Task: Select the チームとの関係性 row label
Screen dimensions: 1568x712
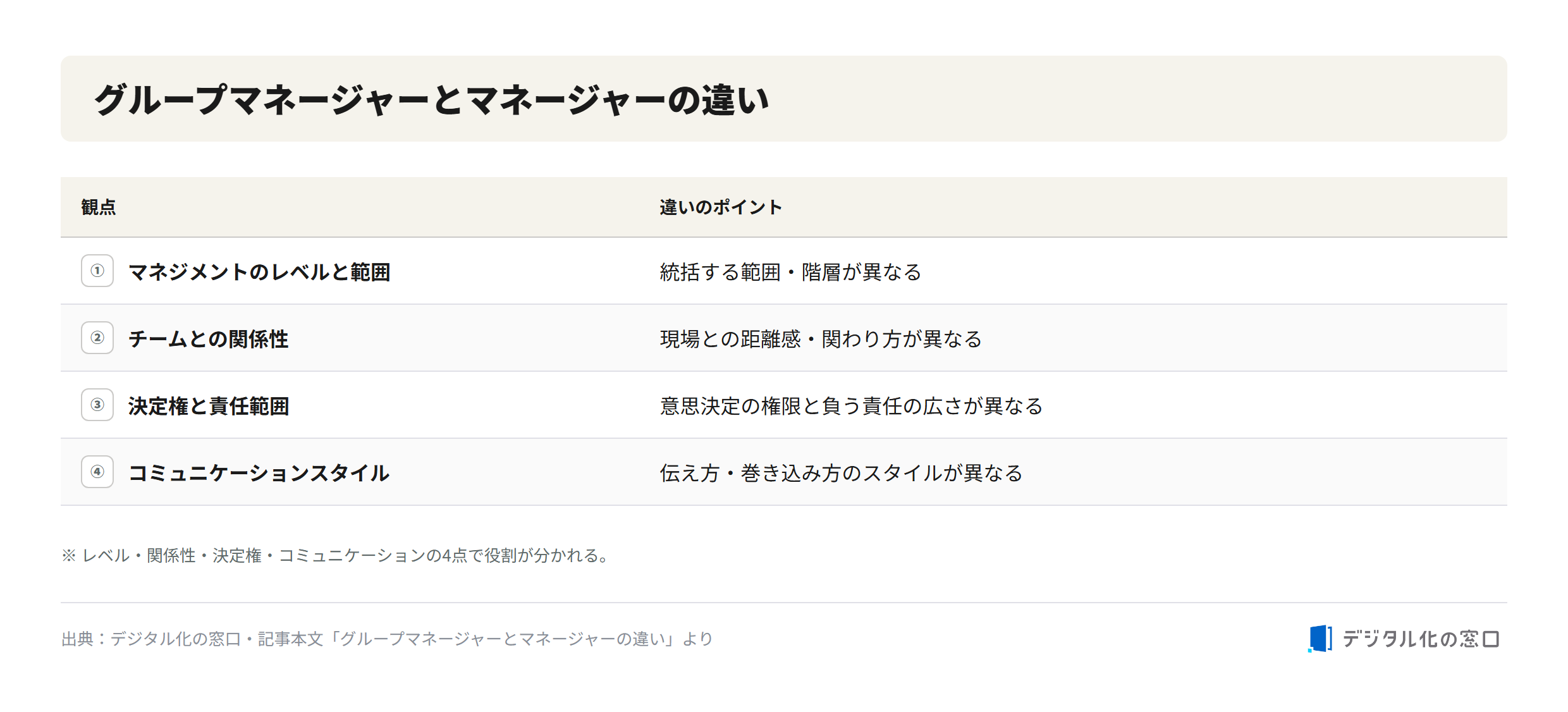Action: (208, 339)
